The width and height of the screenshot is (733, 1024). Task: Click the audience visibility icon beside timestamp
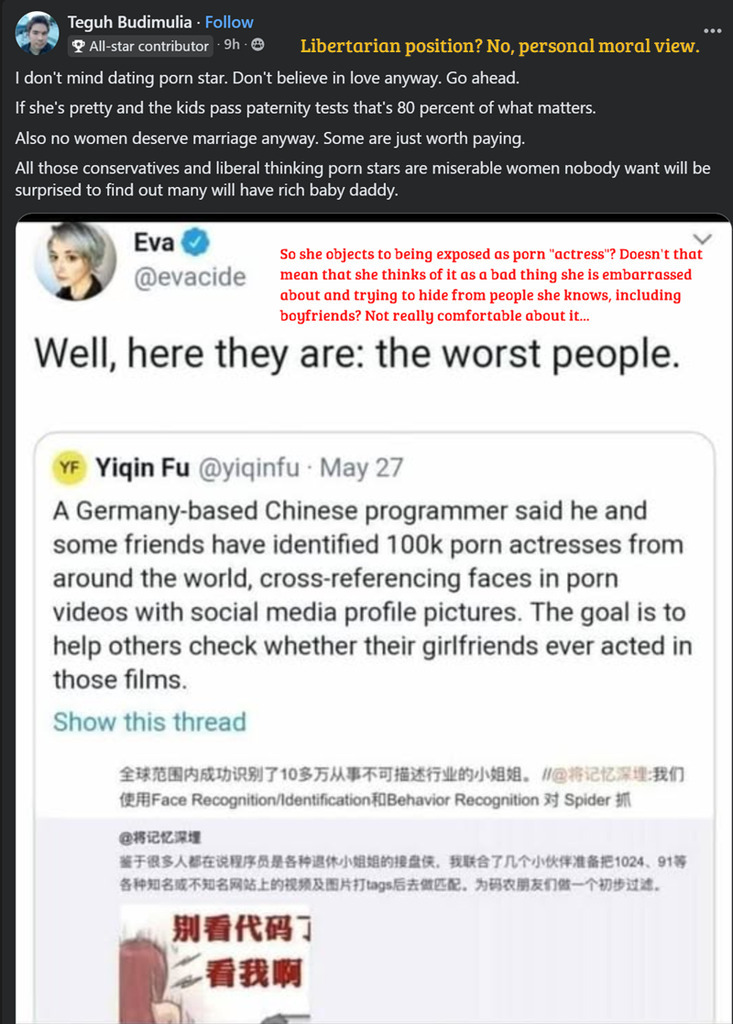click(x=258, y=44)
